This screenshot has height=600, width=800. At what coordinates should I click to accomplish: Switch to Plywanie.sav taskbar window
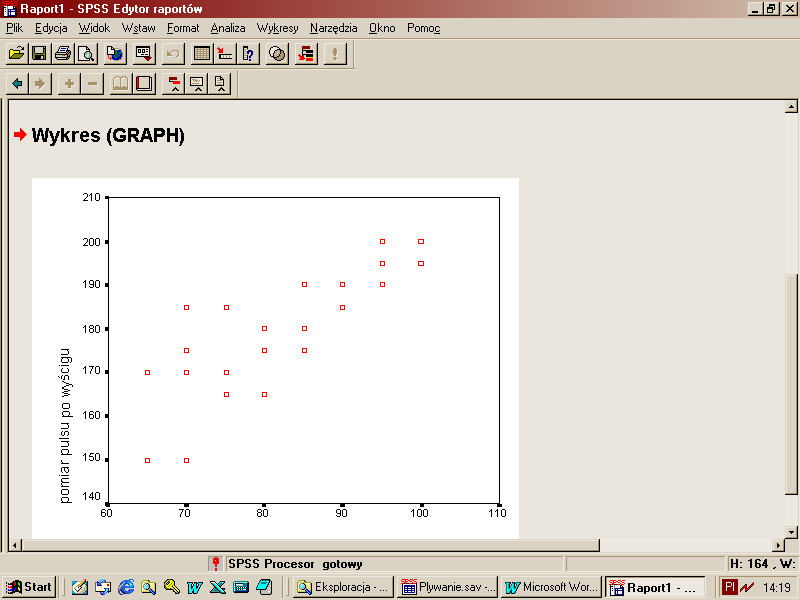pyautogui.click(x=447, y=587)
